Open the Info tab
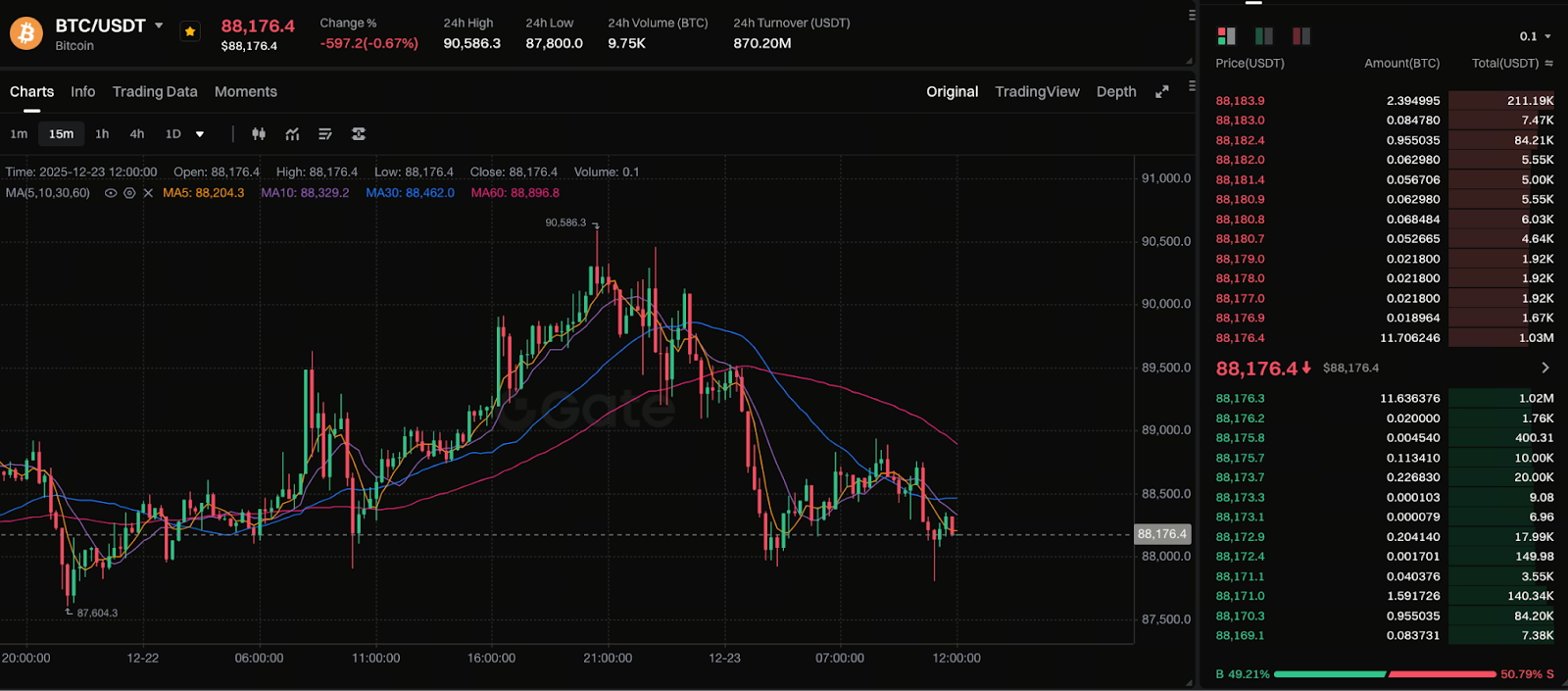This screenshot has height=691, width=1568. coord(83,91)
